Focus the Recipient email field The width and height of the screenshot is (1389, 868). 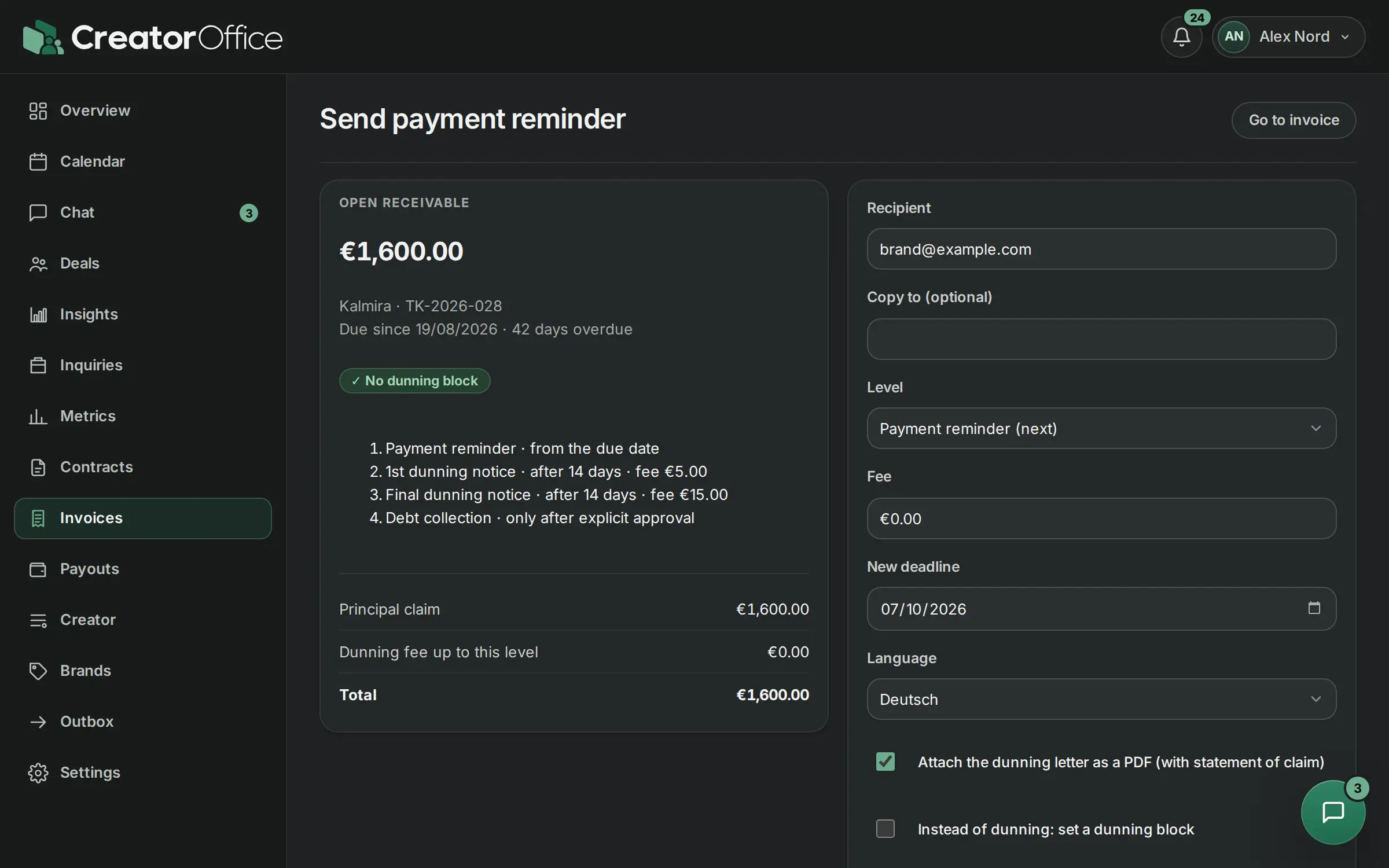pos(1101,249)
